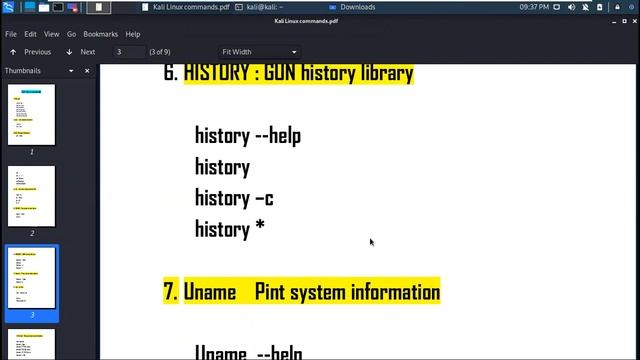Select page 2 thumbnail
The height and width of the screenshot is (360, 640).
pos(31,196)
